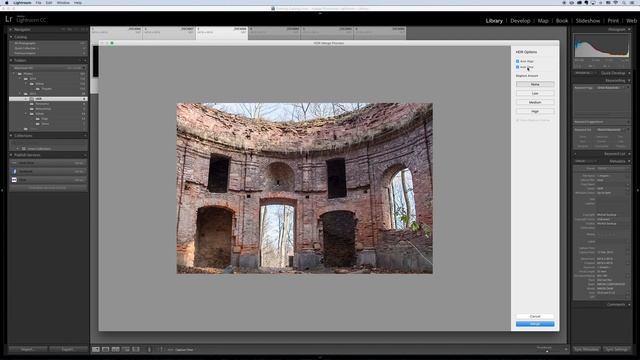
Task: Collapse the Metadata panel
Action: tap(629, 161)
